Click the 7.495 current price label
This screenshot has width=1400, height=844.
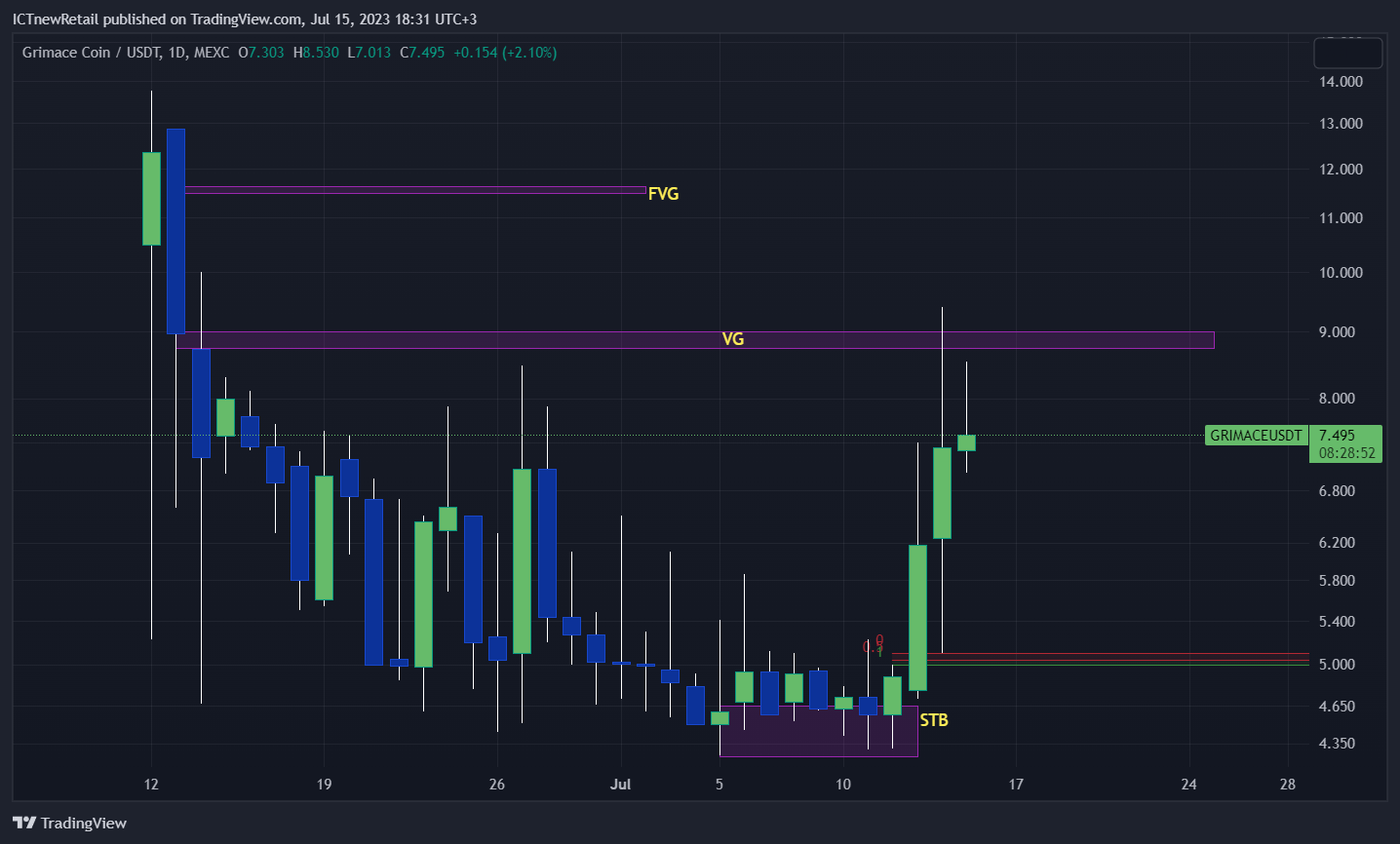(x=1338, y=436)
